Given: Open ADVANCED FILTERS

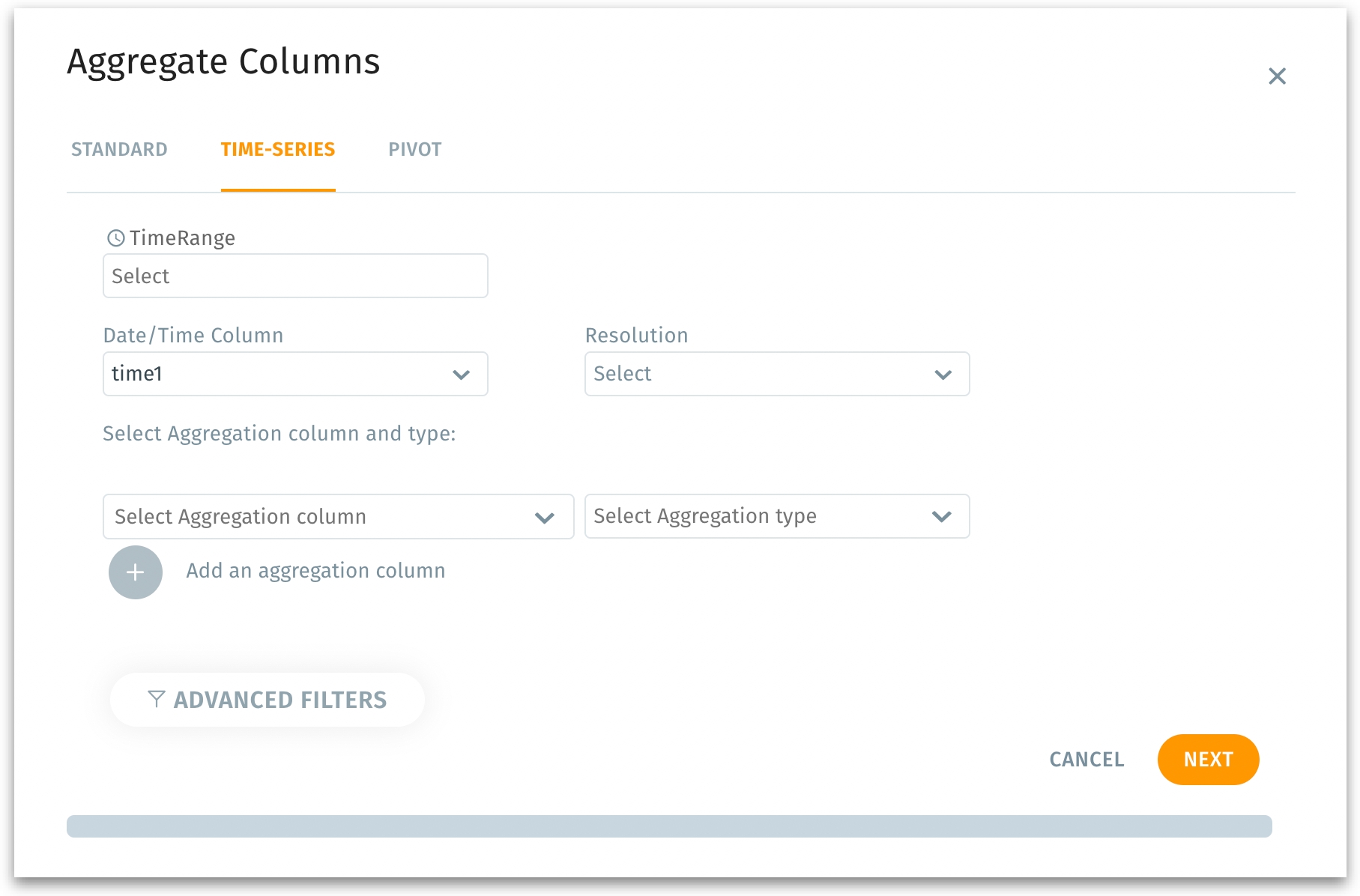Looking at the screenshot, I should pyautogui.click(x=279, y=700).
